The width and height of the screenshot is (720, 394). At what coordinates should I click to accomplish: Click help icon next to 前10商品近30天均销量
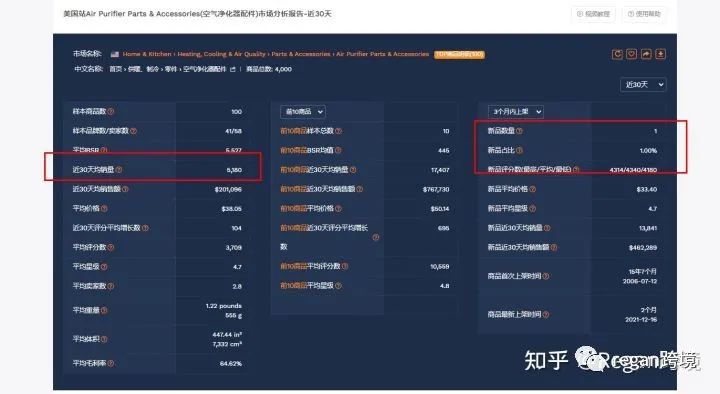(x=353, y=170)
